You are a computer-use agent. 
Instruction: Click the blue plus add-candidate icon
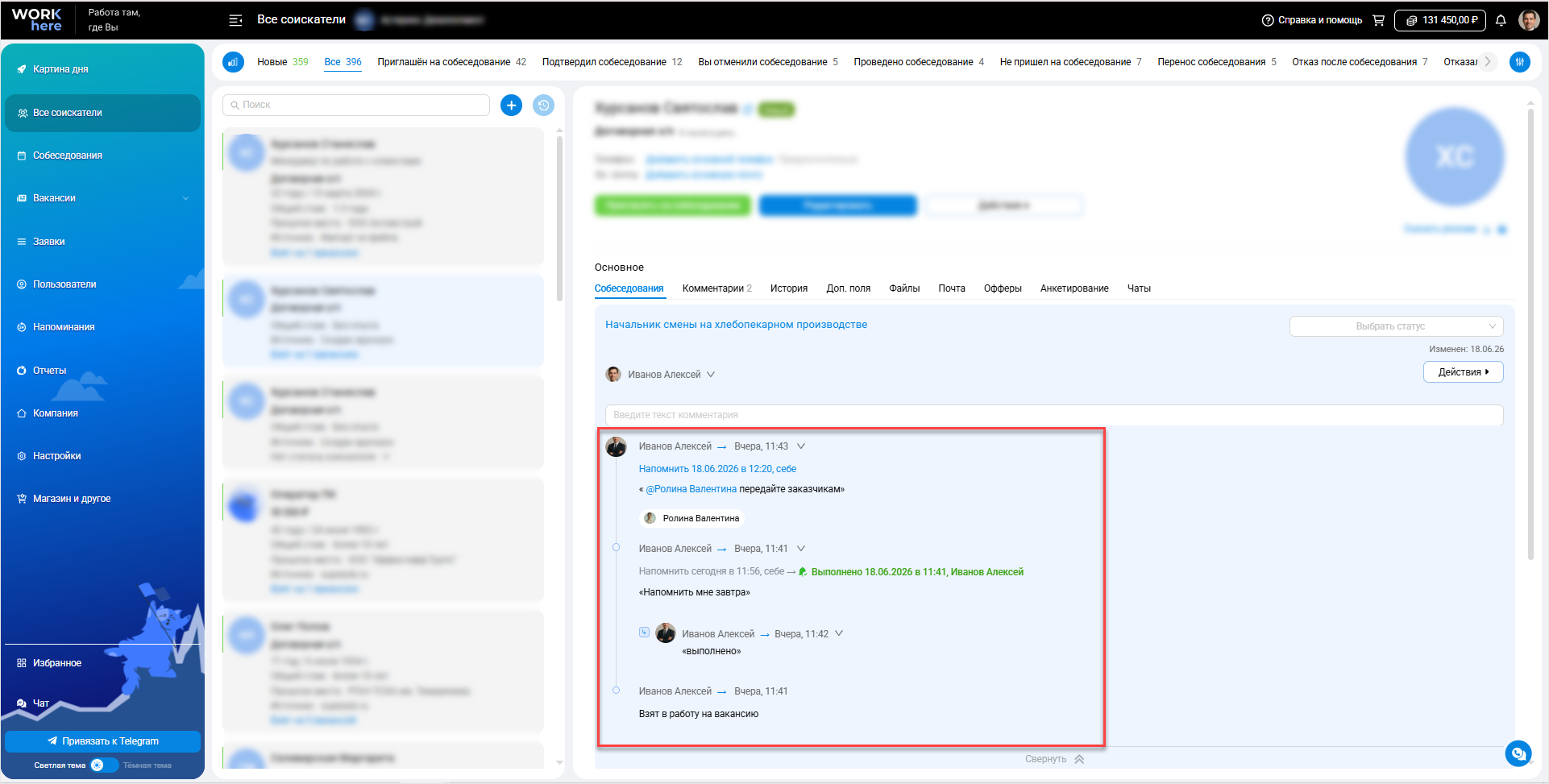[x=511, y=105]
